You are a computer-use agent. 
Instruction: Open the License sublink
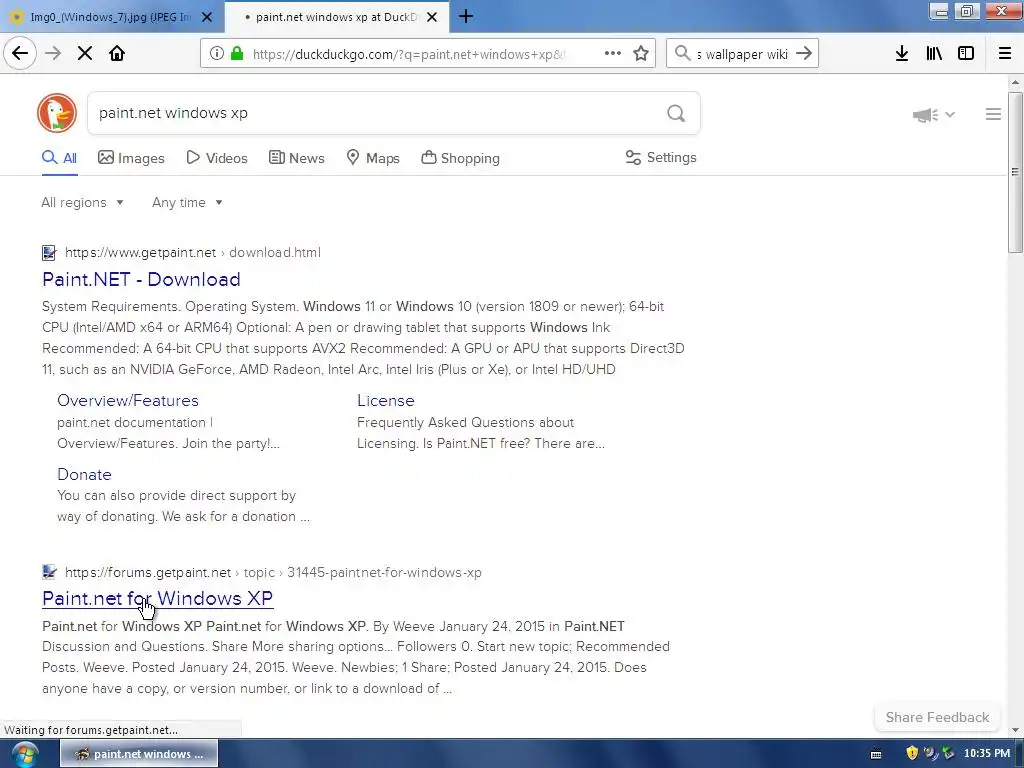pos(385,400)
